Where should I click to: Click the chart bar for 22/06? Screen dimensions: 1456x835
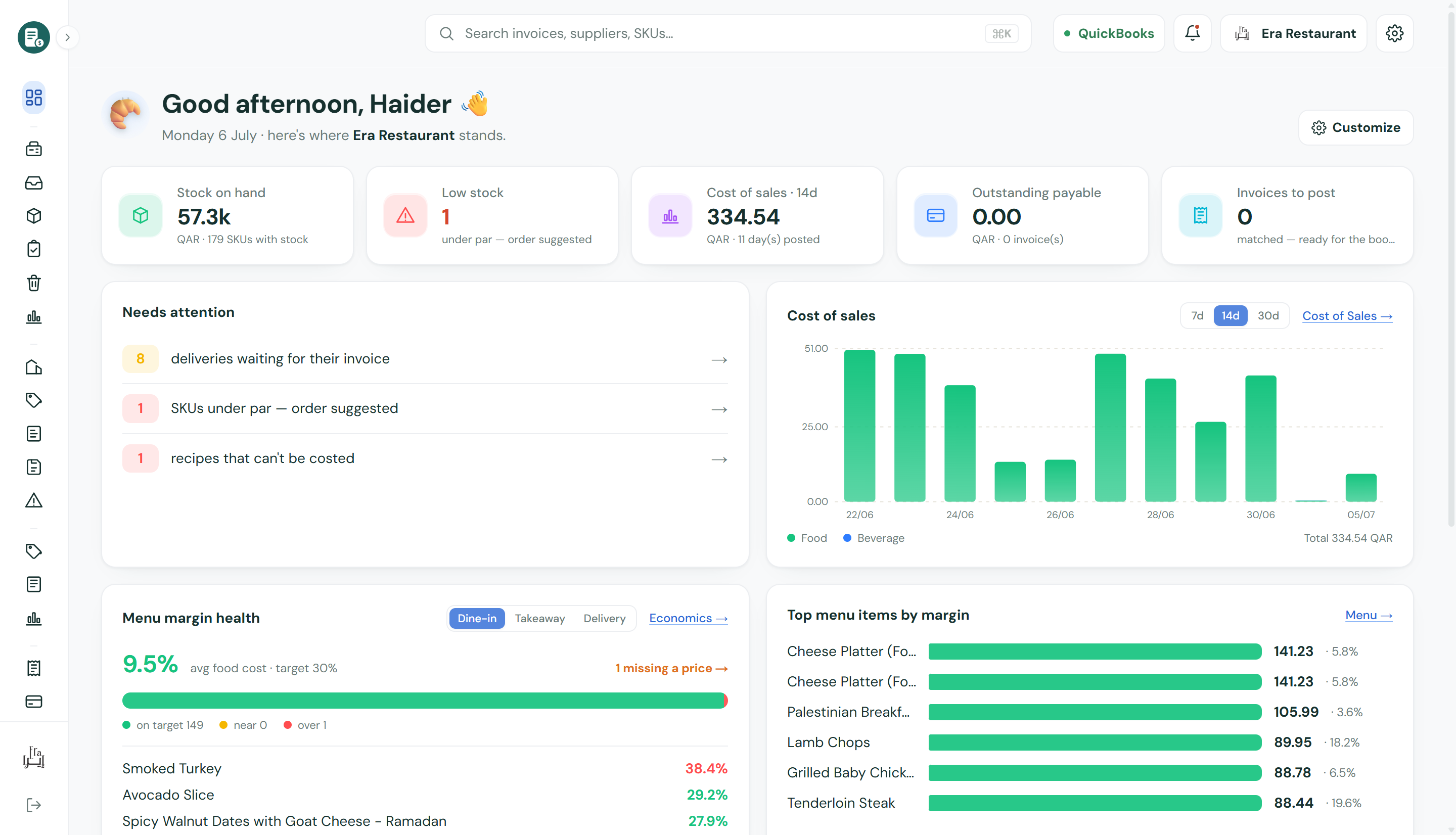[859, 426]
